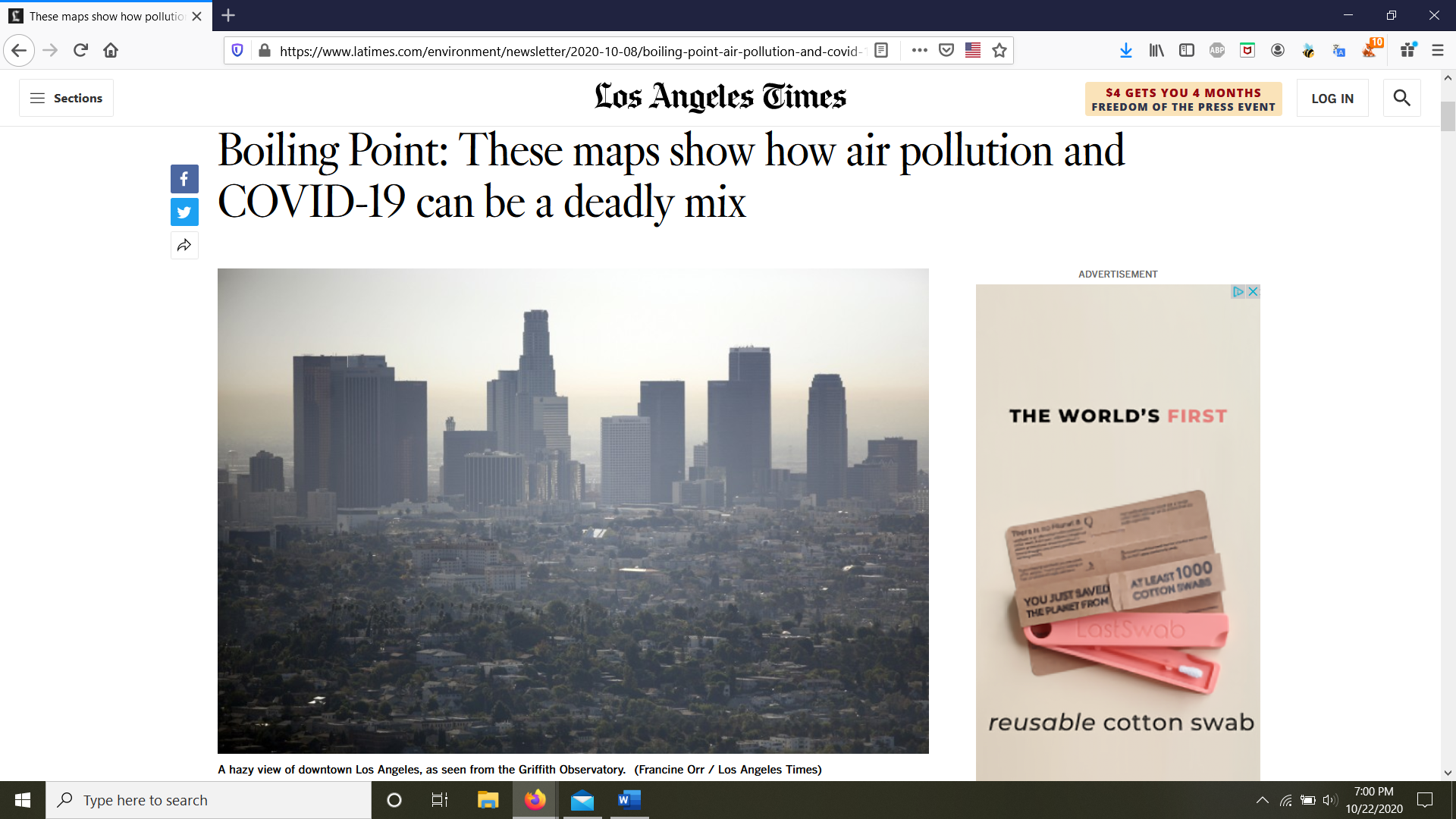
Task: Open the Sections menu
Action: tap(67, 98)
